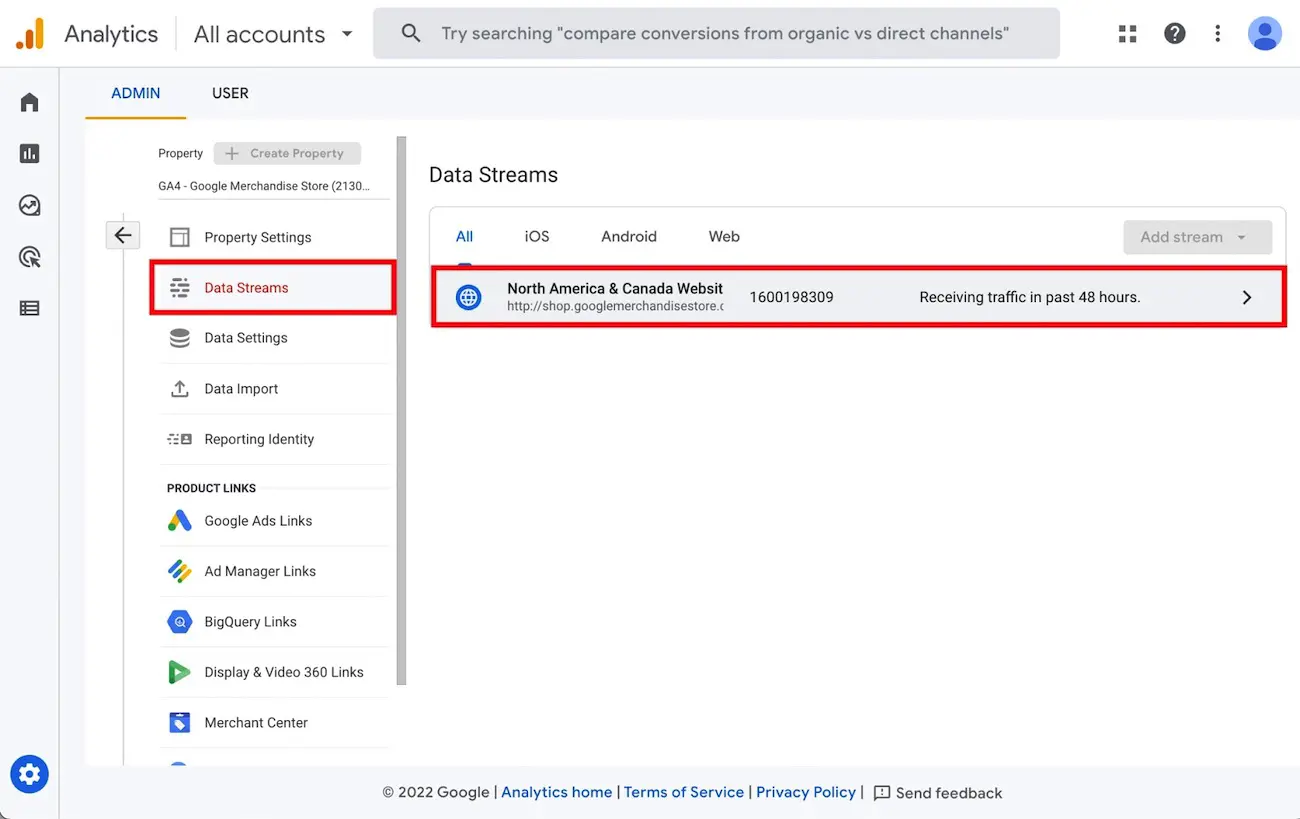Open the Explore icon in left rail
The width and height of the screenshot is (1300, 819).
coord(30,205)
